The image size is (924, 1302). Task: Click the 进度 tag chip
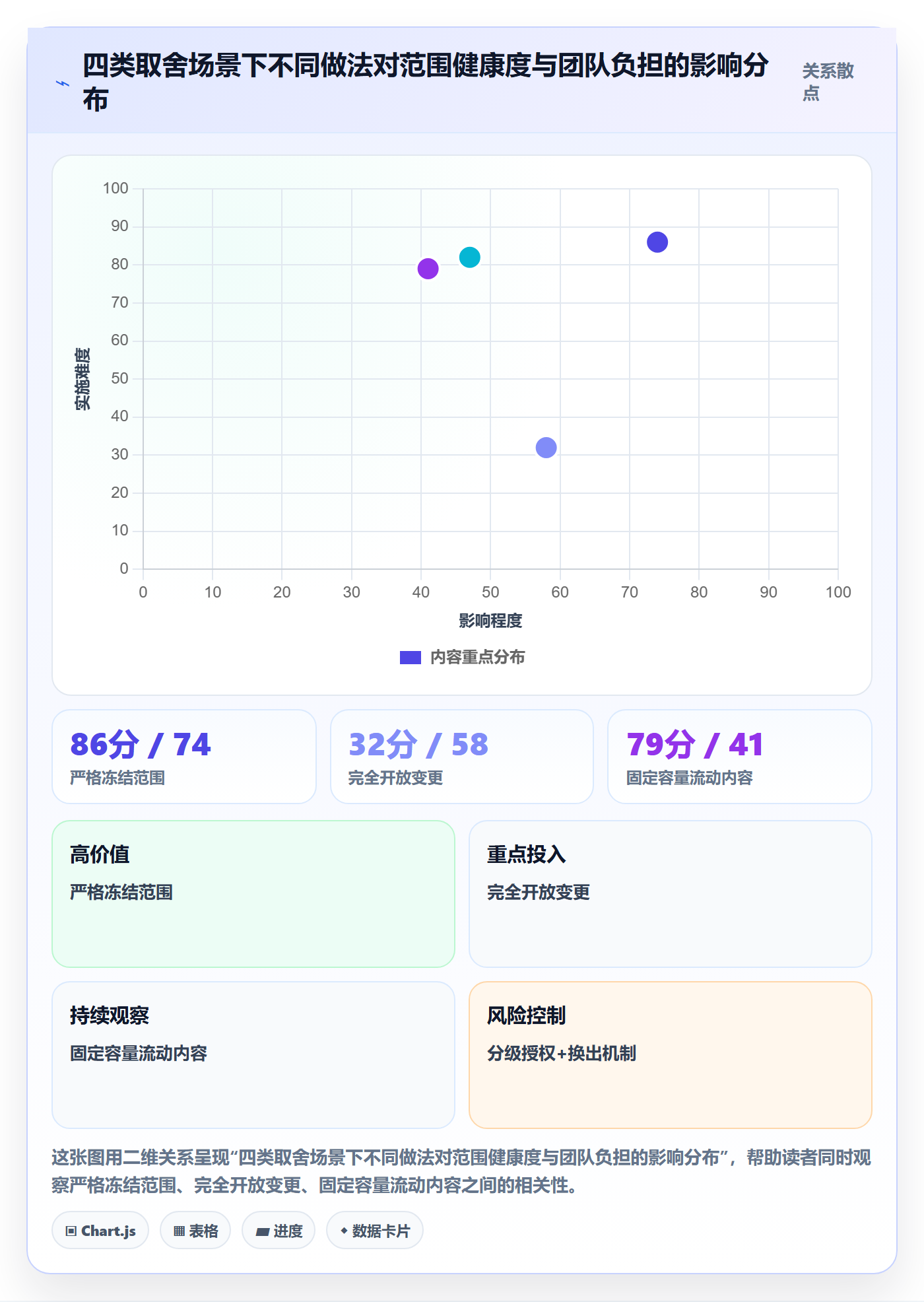click(279, 1231)
